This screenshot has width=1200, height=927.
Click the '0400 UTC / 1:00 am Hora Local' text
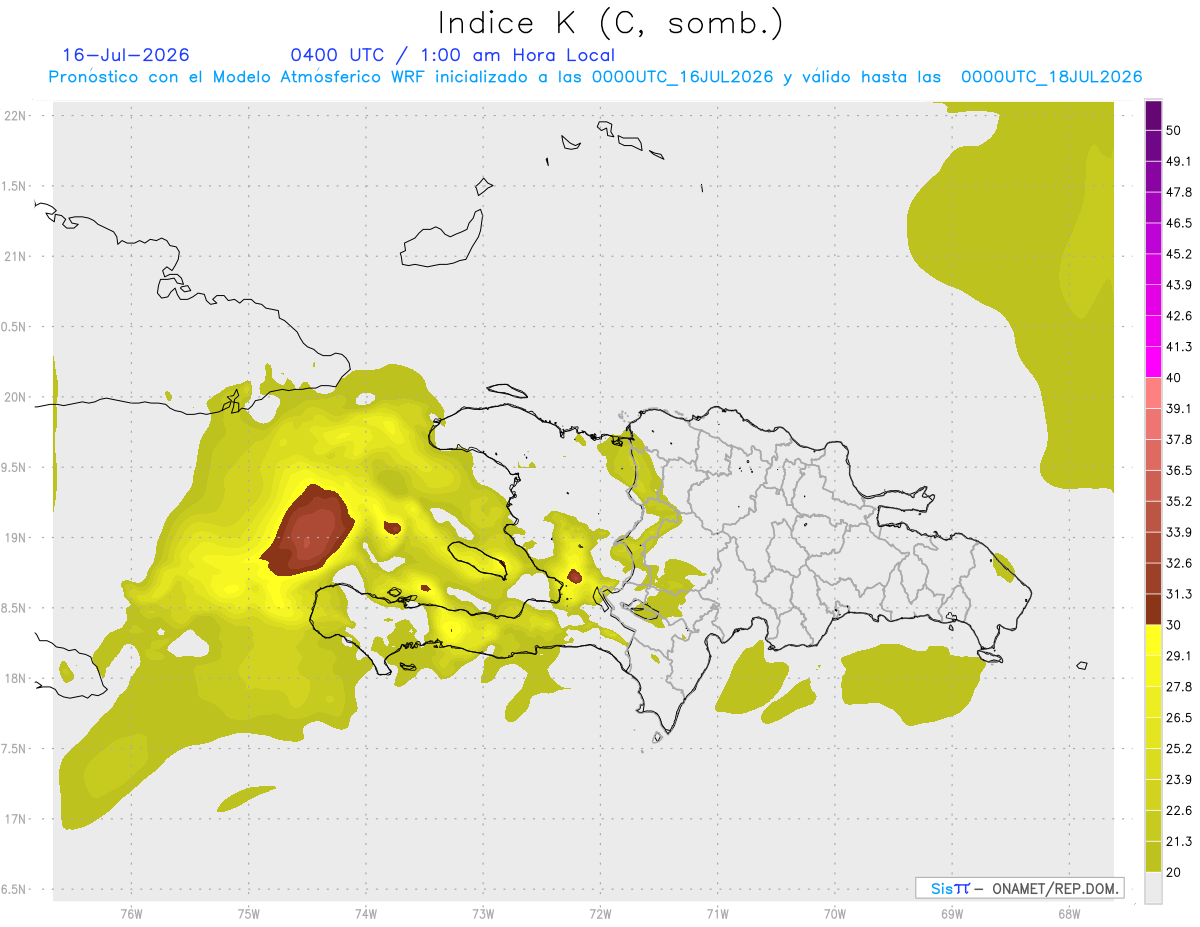(452, 55)
